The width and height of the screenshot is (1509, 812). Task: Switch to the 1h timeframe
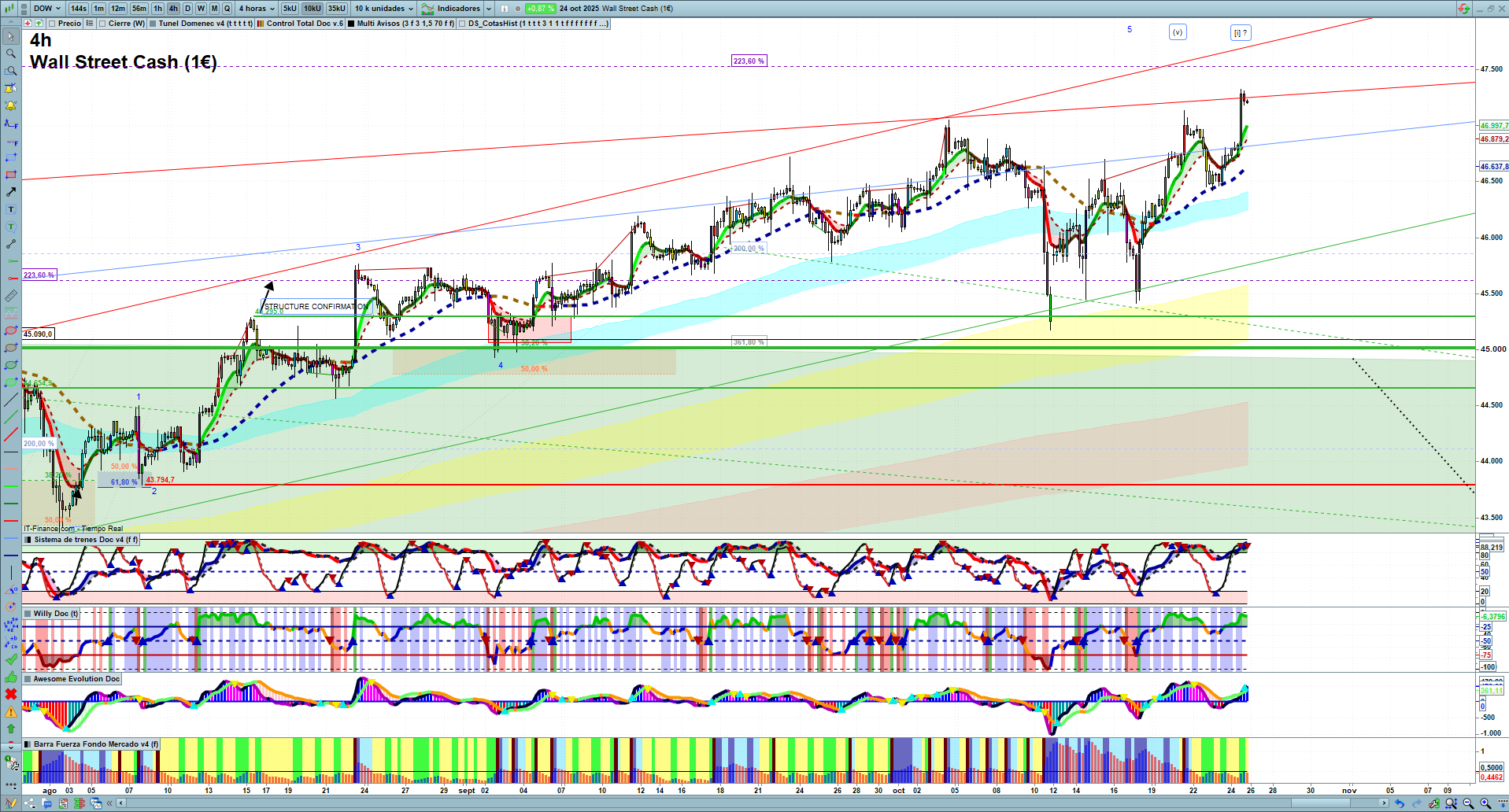(157, 9)
